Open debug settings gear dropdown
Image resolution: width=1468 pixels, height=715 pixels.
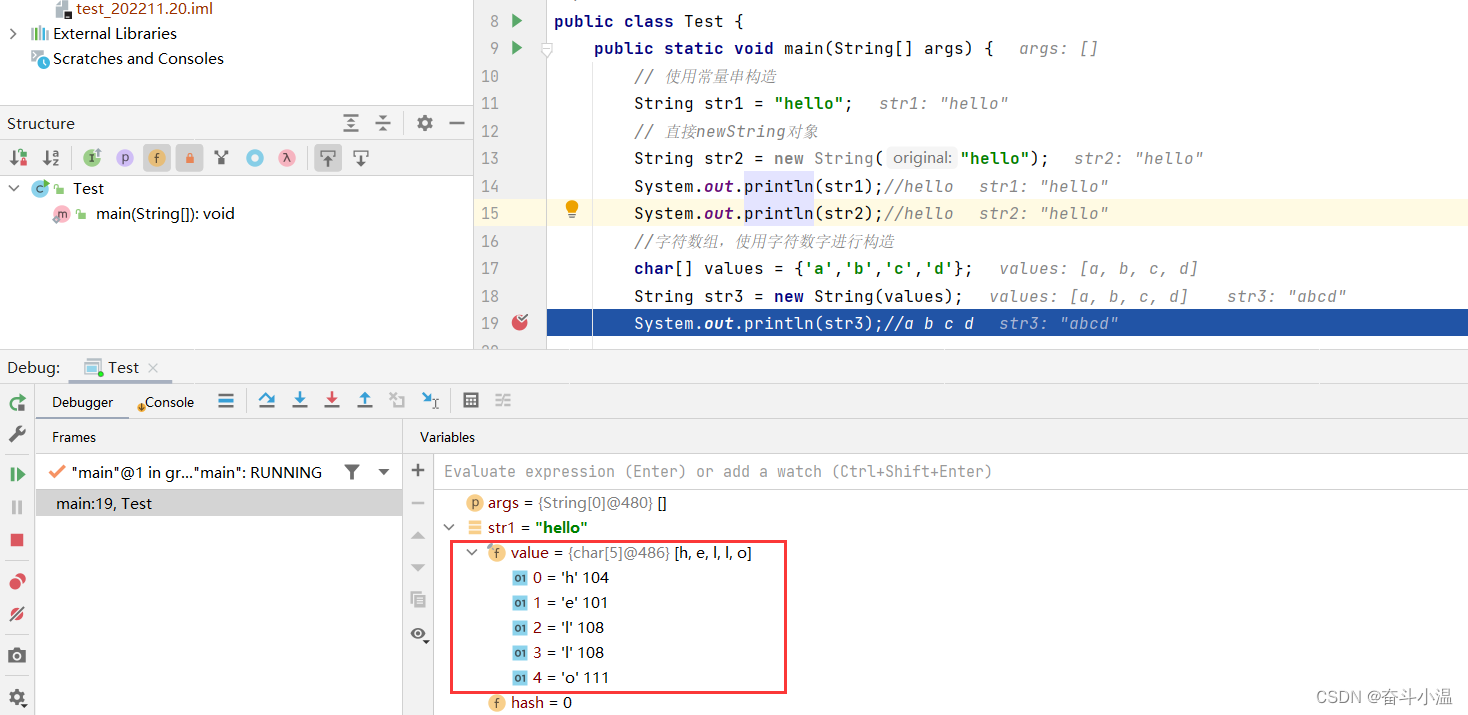[17, 697]
